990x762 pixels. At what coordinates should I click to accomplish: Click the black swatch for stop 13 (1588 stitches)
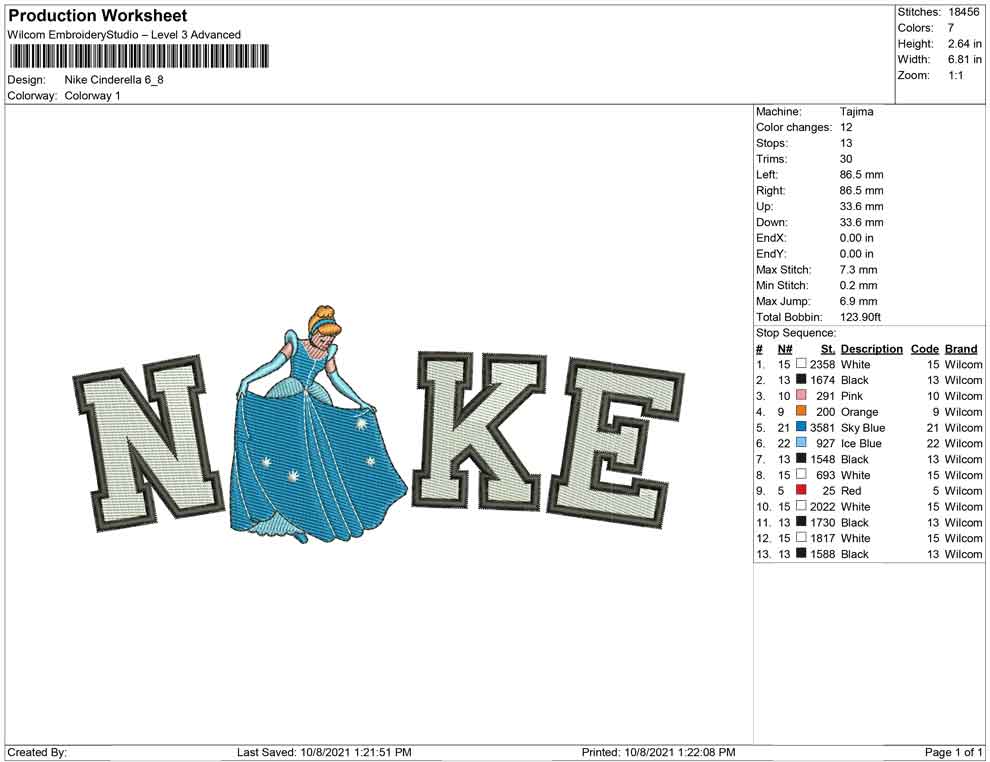tap(801, 553)
